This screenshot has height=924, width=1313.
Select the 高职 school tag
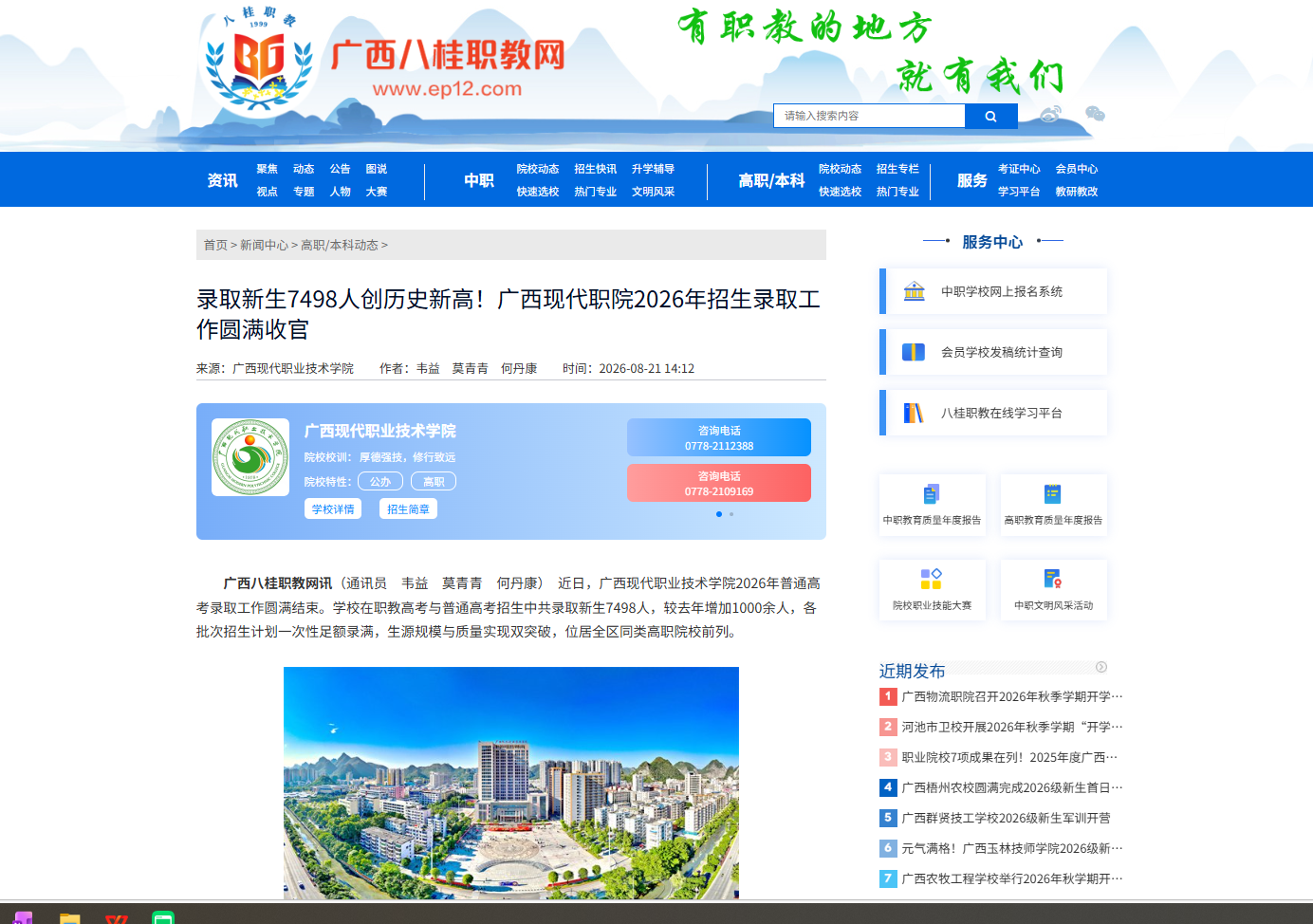coord(434,482)
